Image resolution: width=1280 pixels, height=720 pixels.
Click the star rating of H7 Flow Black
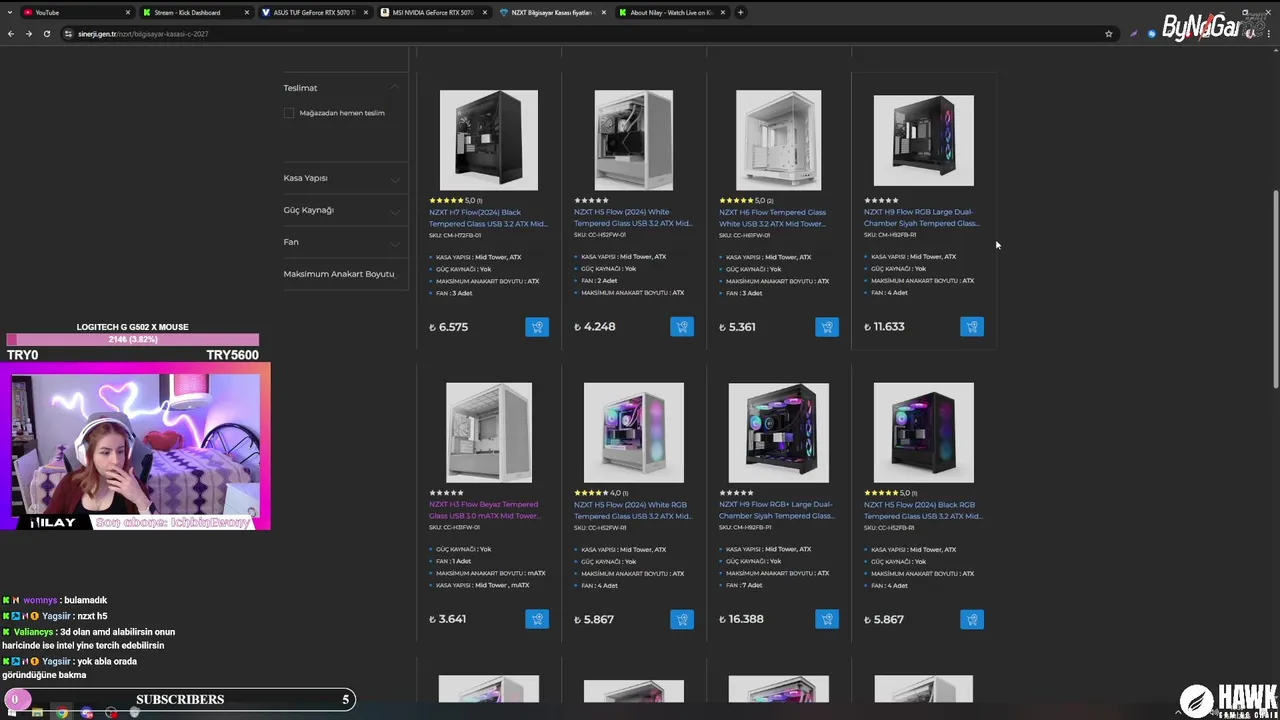point(446,200)
